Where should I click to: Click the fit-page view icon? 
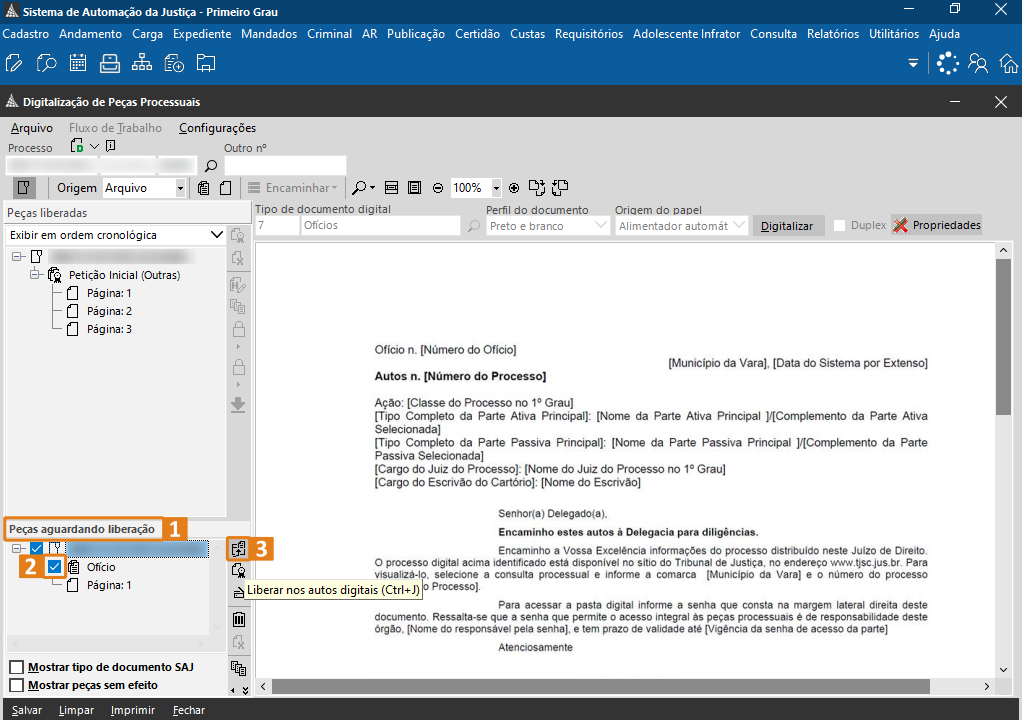tap(414, 188)
